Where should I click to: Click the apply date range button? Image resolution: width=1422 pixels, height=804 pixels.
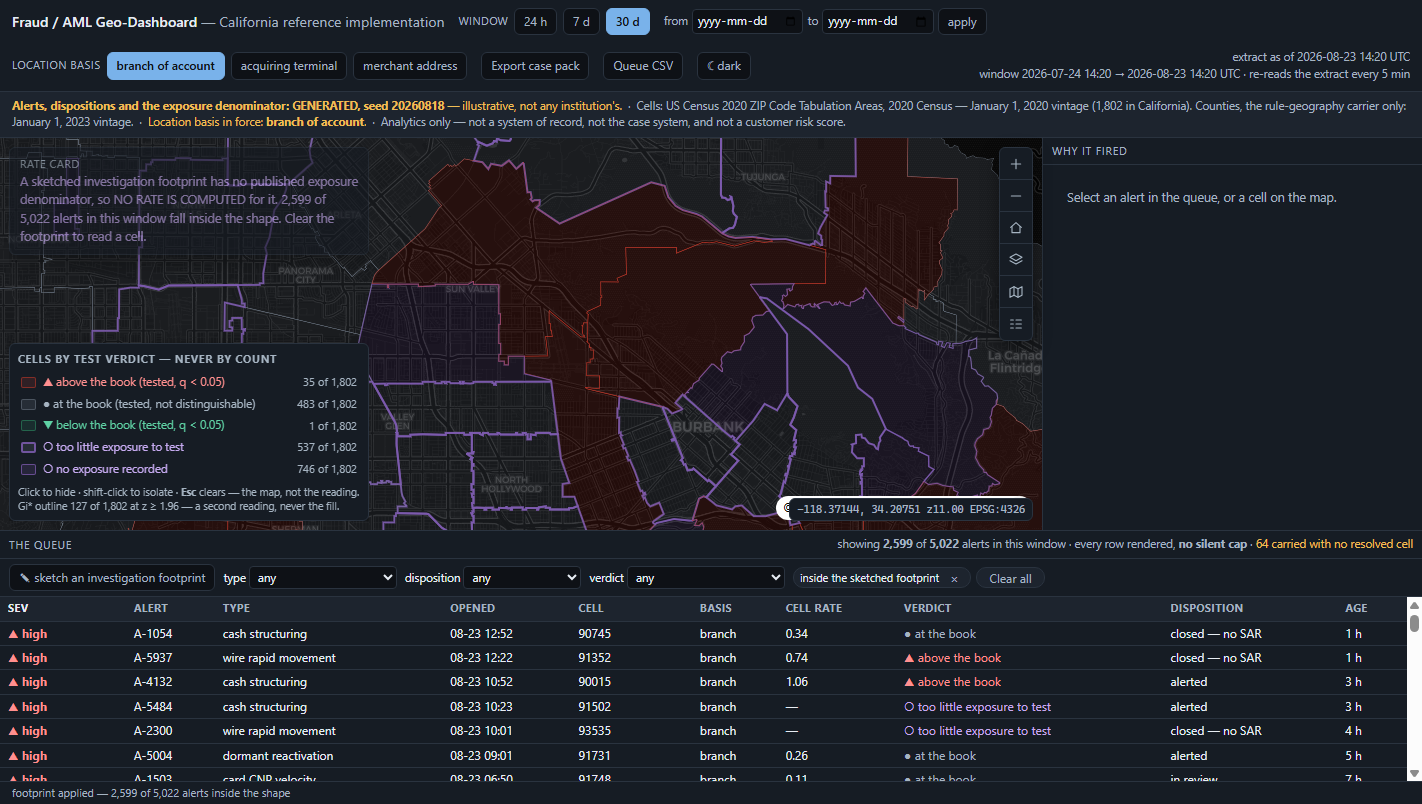coord(962,22)
